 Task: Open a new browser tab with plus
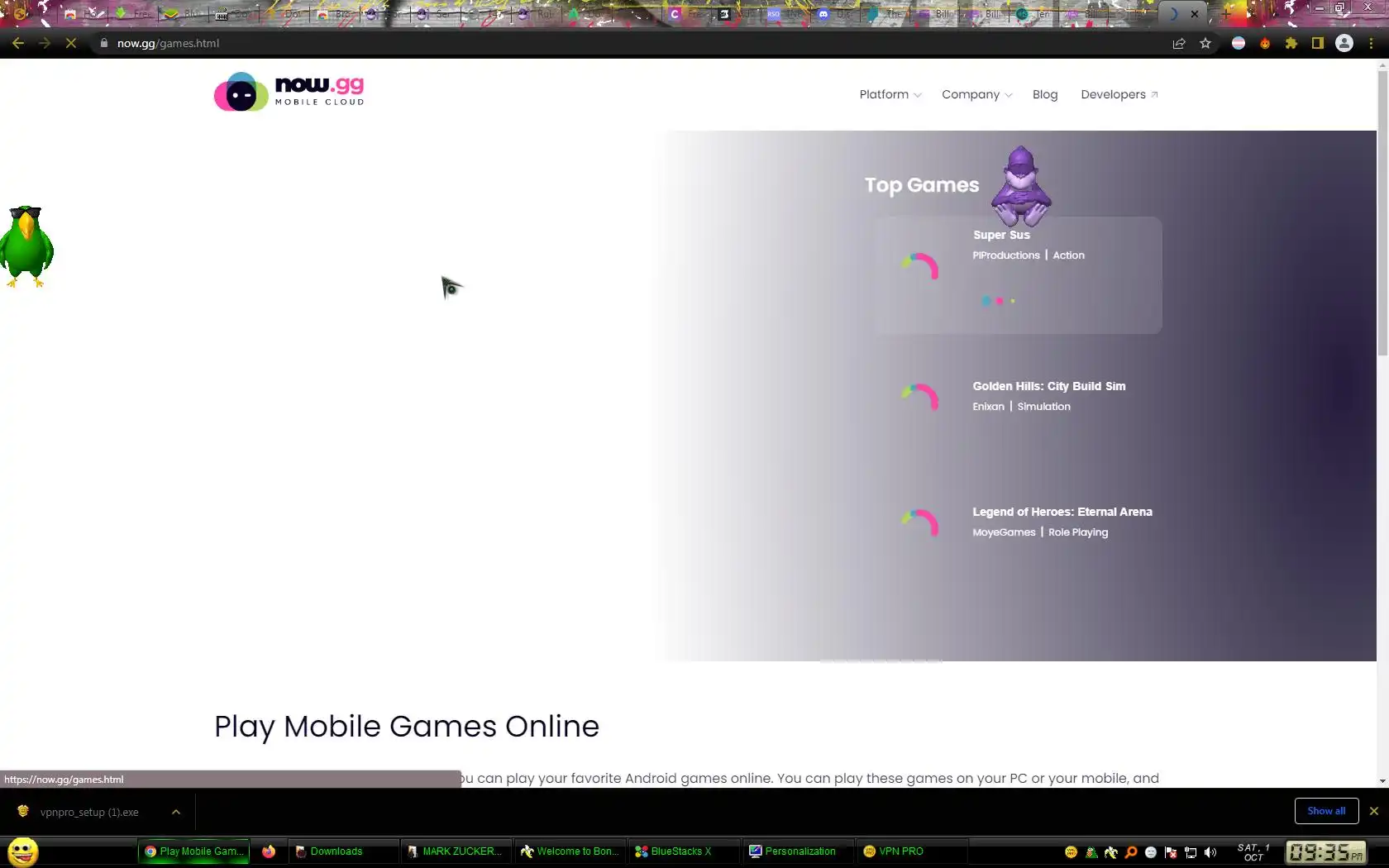1226,14
